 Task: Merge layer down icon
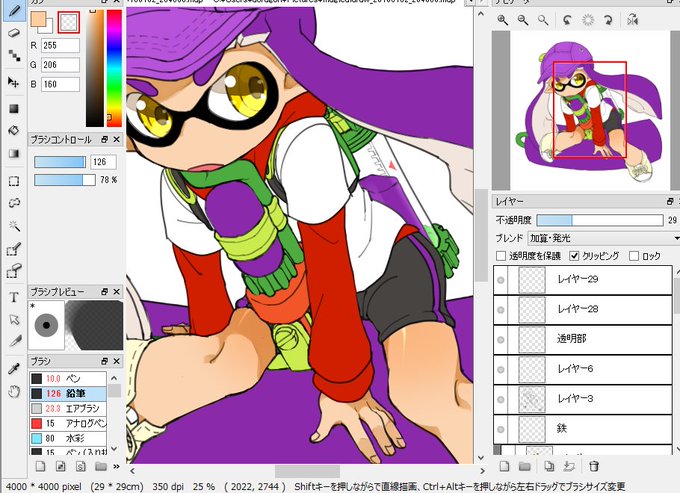click(569, 467)
